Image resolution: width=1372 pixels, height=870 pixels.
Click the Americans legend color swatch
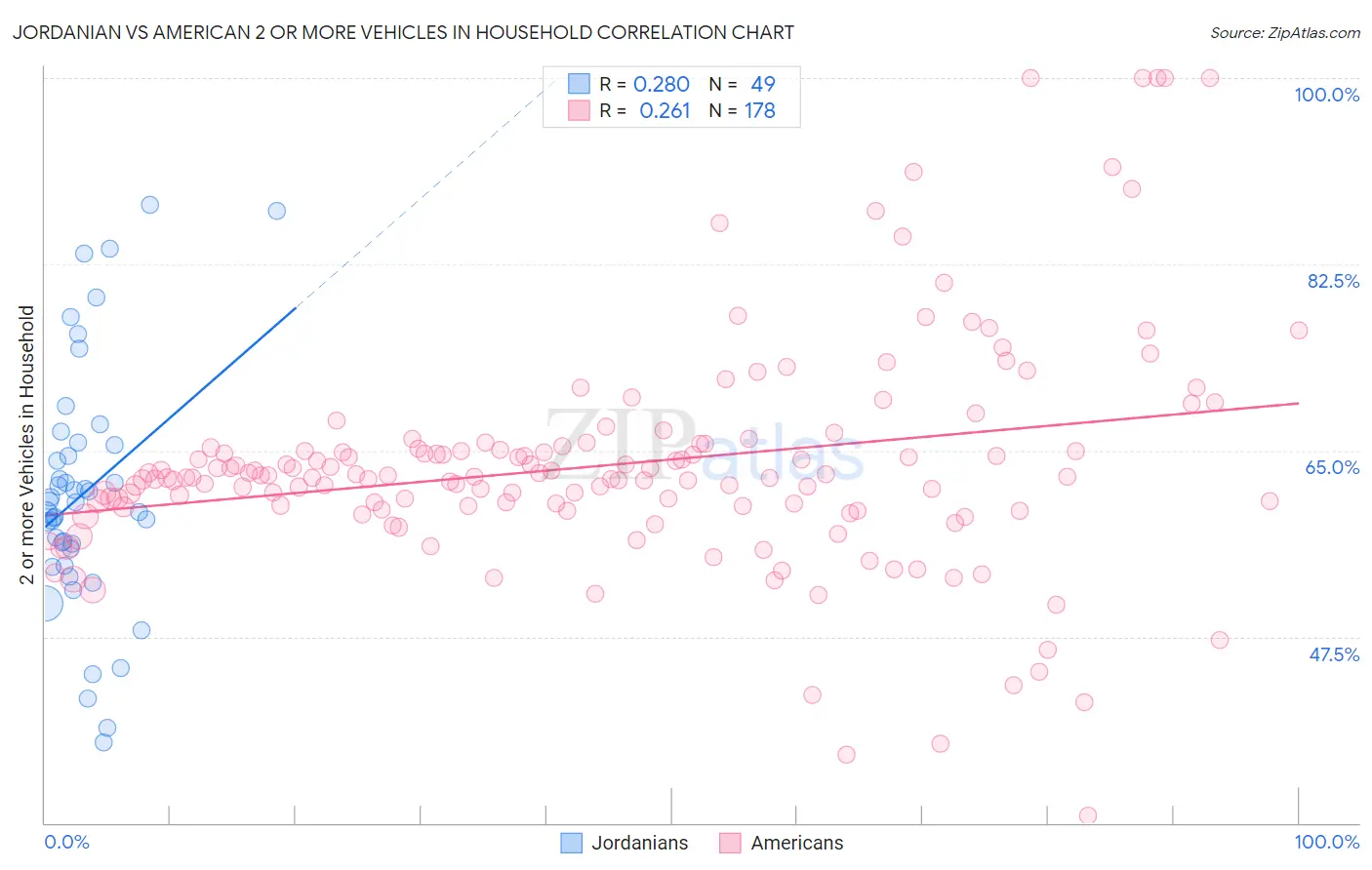730,843
